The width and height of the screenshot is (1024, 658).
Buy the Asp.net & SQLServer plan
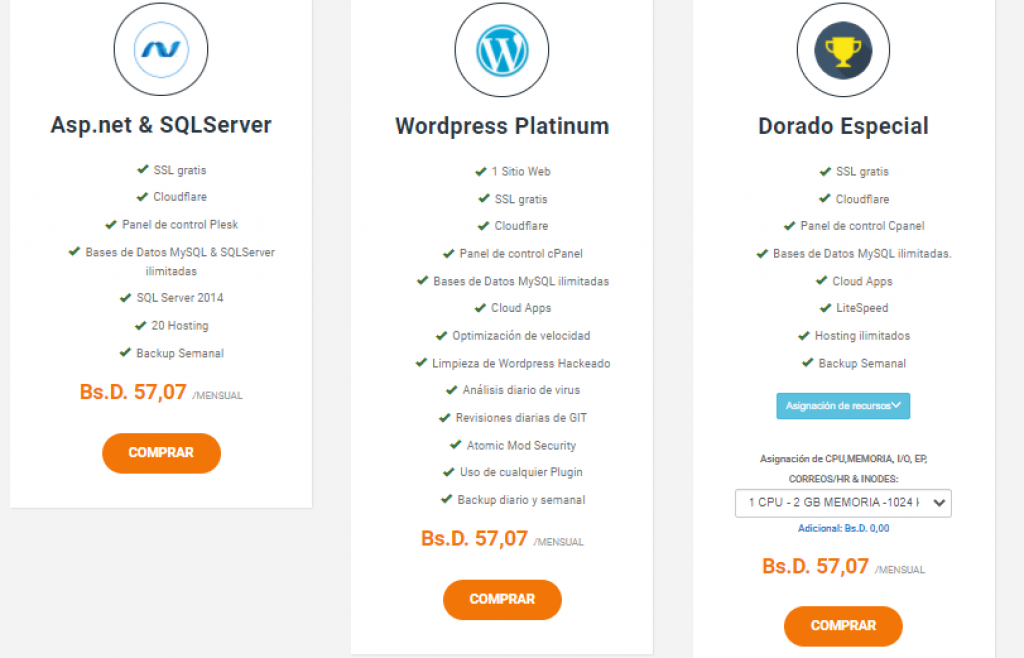(161, 453)
